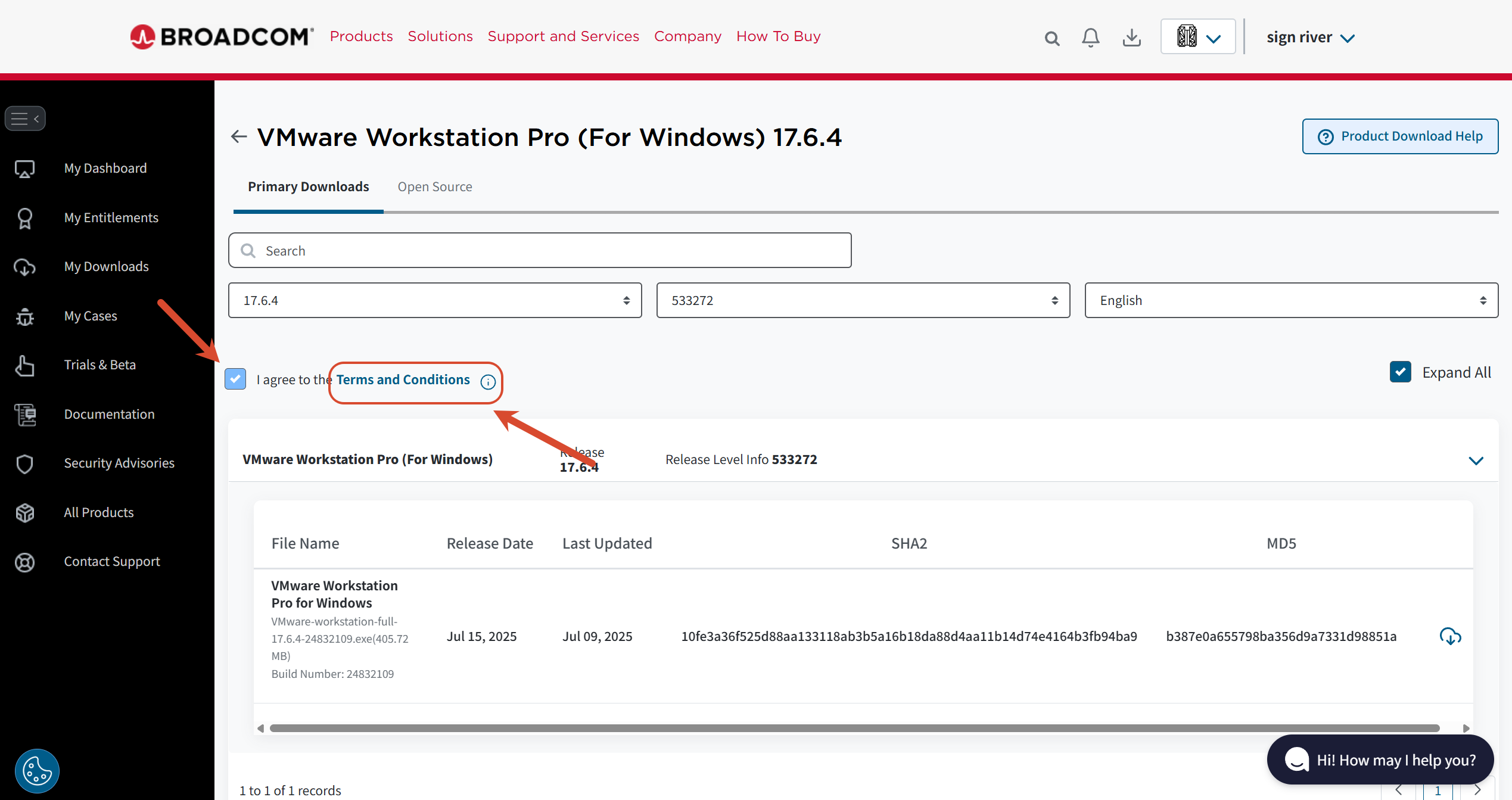Open the Solutions menu

tap(440, 36)
